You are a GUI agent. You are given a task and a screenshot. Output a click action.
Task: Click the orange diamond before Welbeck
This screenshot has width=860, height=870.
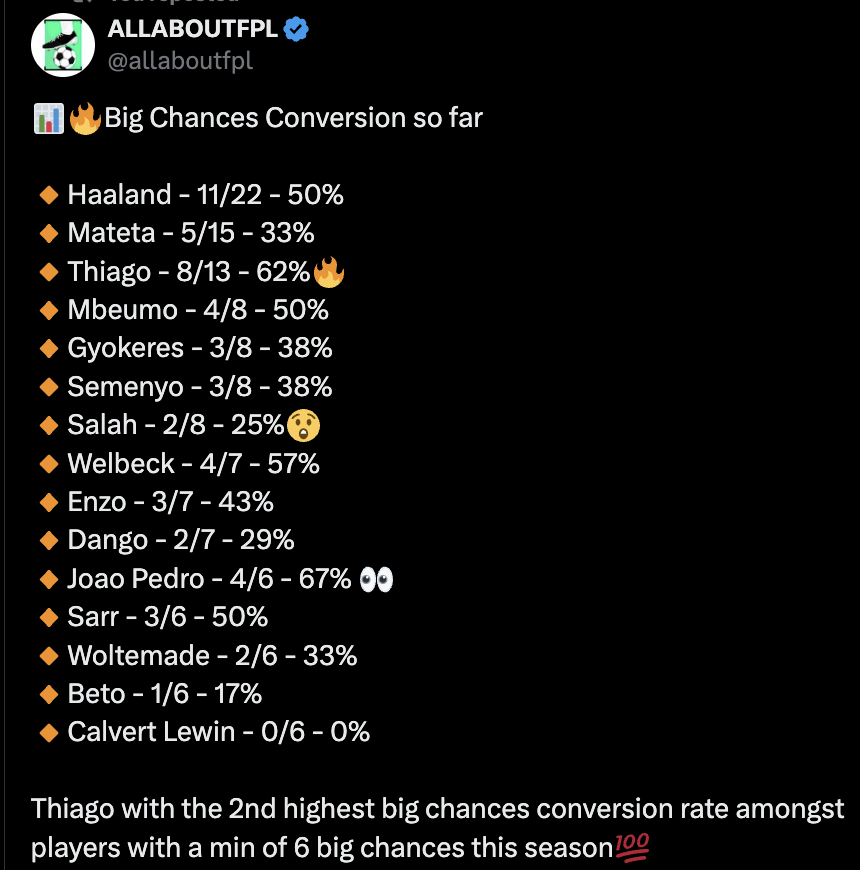coord(48,464)
